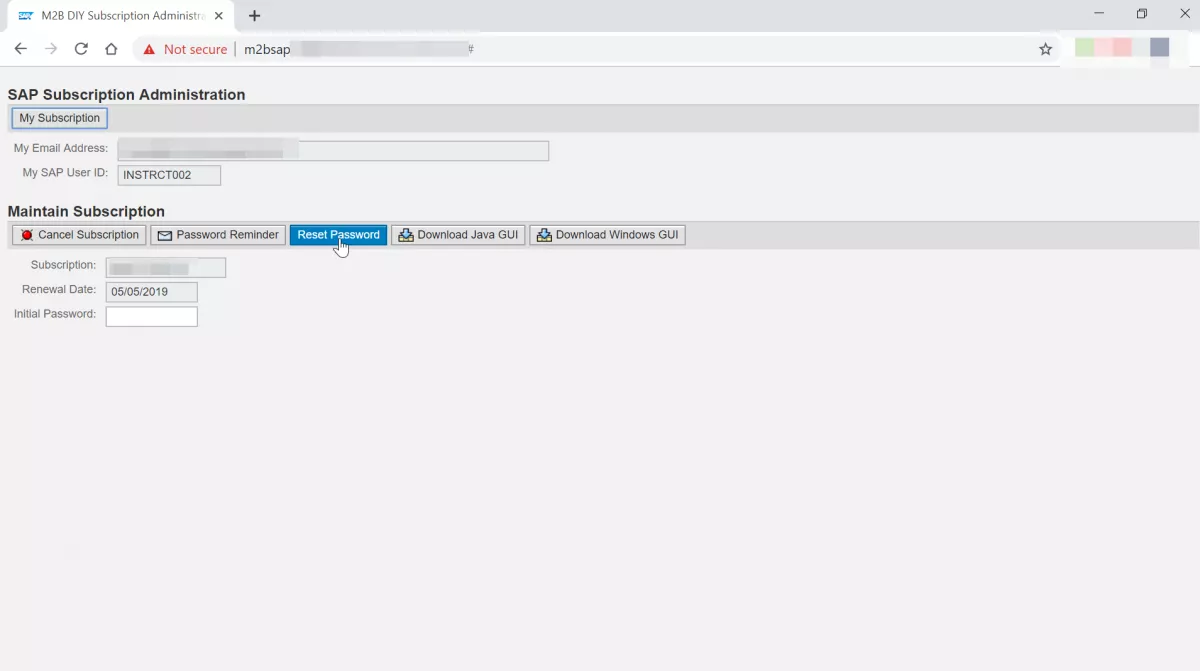Minimize the browser window
The image size is (1200, 671).
(1099, 14)
